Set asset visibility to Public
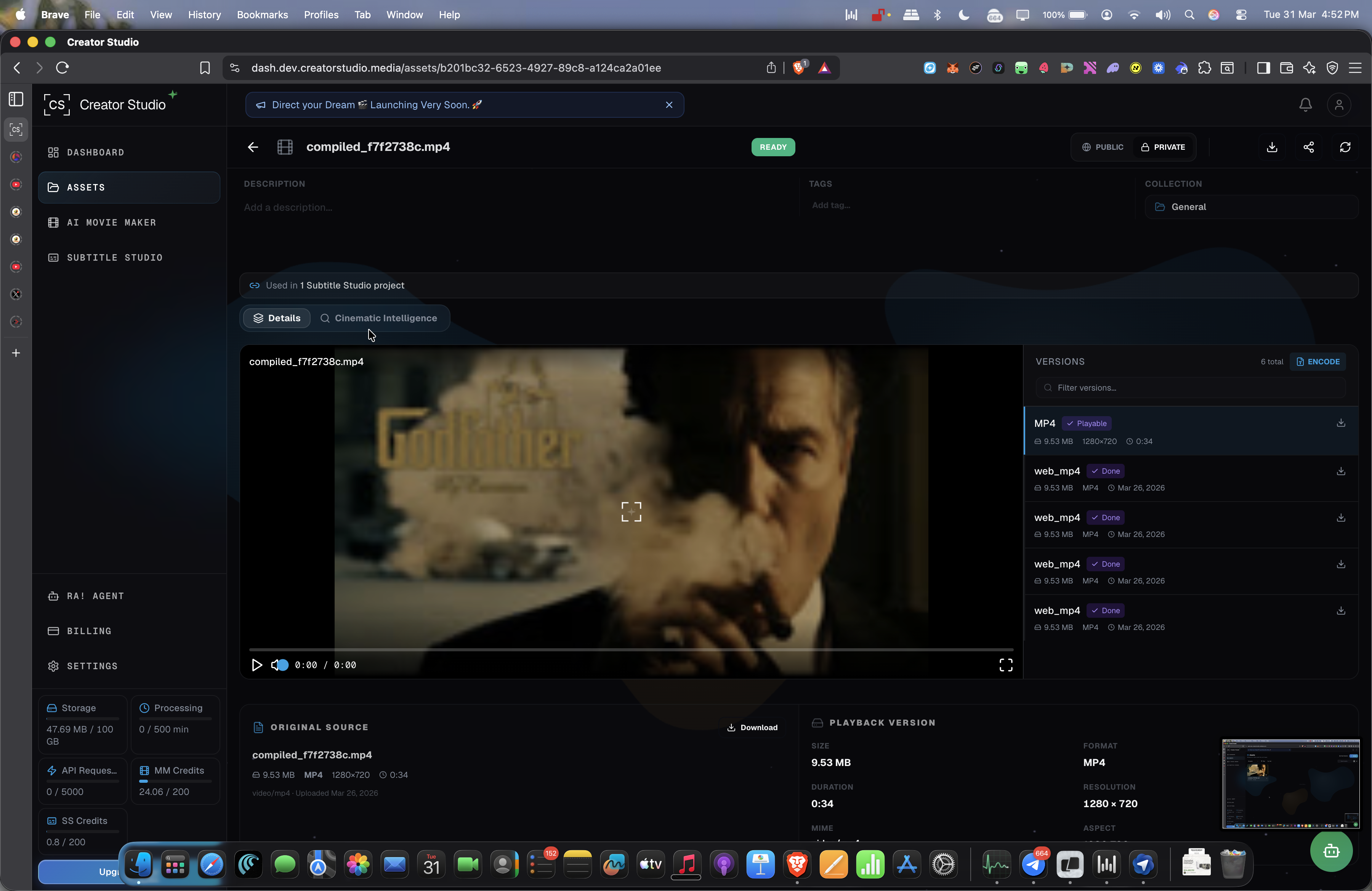1372x891 pixels. click(x=1102, y=147)
